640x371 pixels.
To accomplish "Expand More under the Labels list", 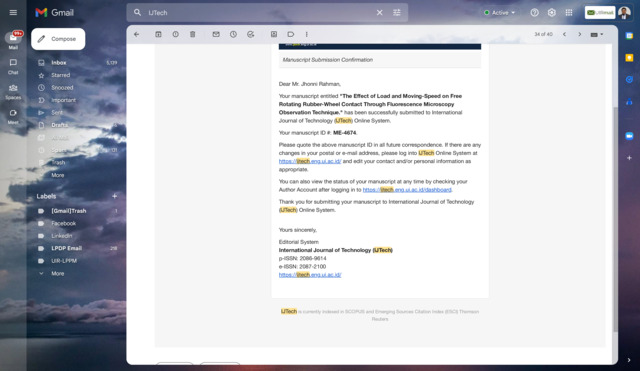I will point(58,273).
